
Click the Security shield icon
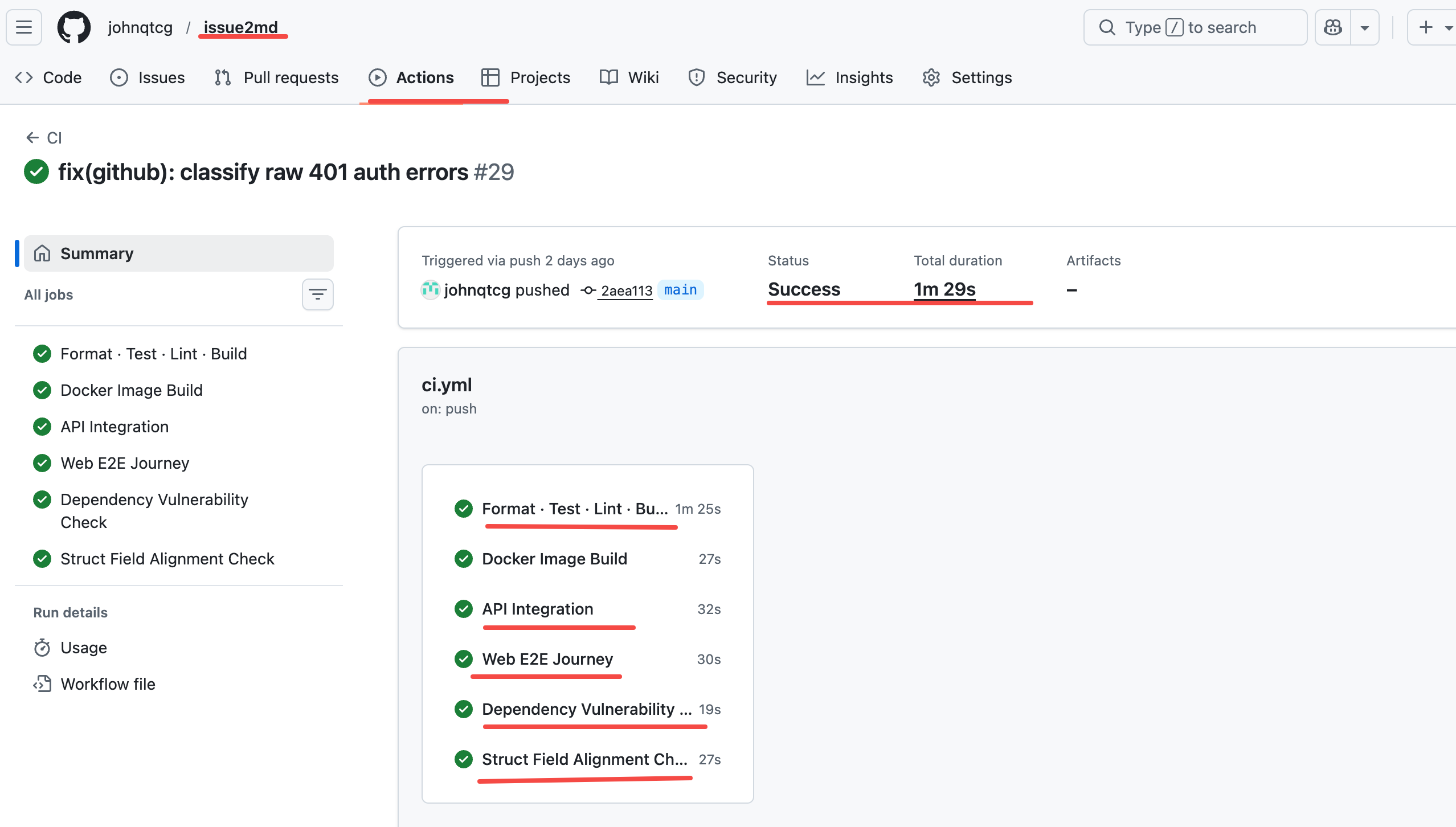tap(696, 77)
